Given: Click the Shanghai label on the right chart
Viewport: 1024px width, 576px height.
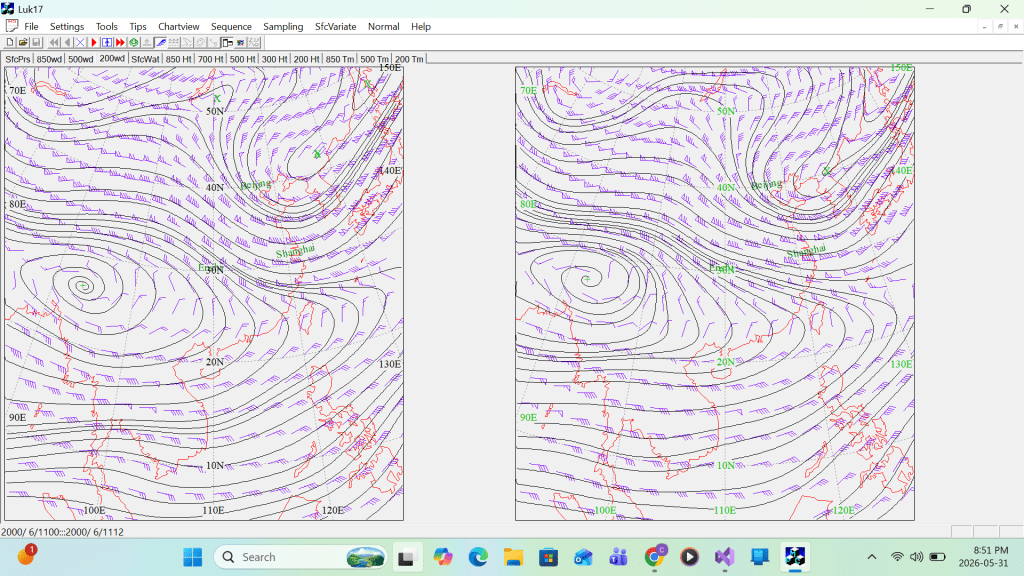Looking at the screenshot, I should (806, 251).
